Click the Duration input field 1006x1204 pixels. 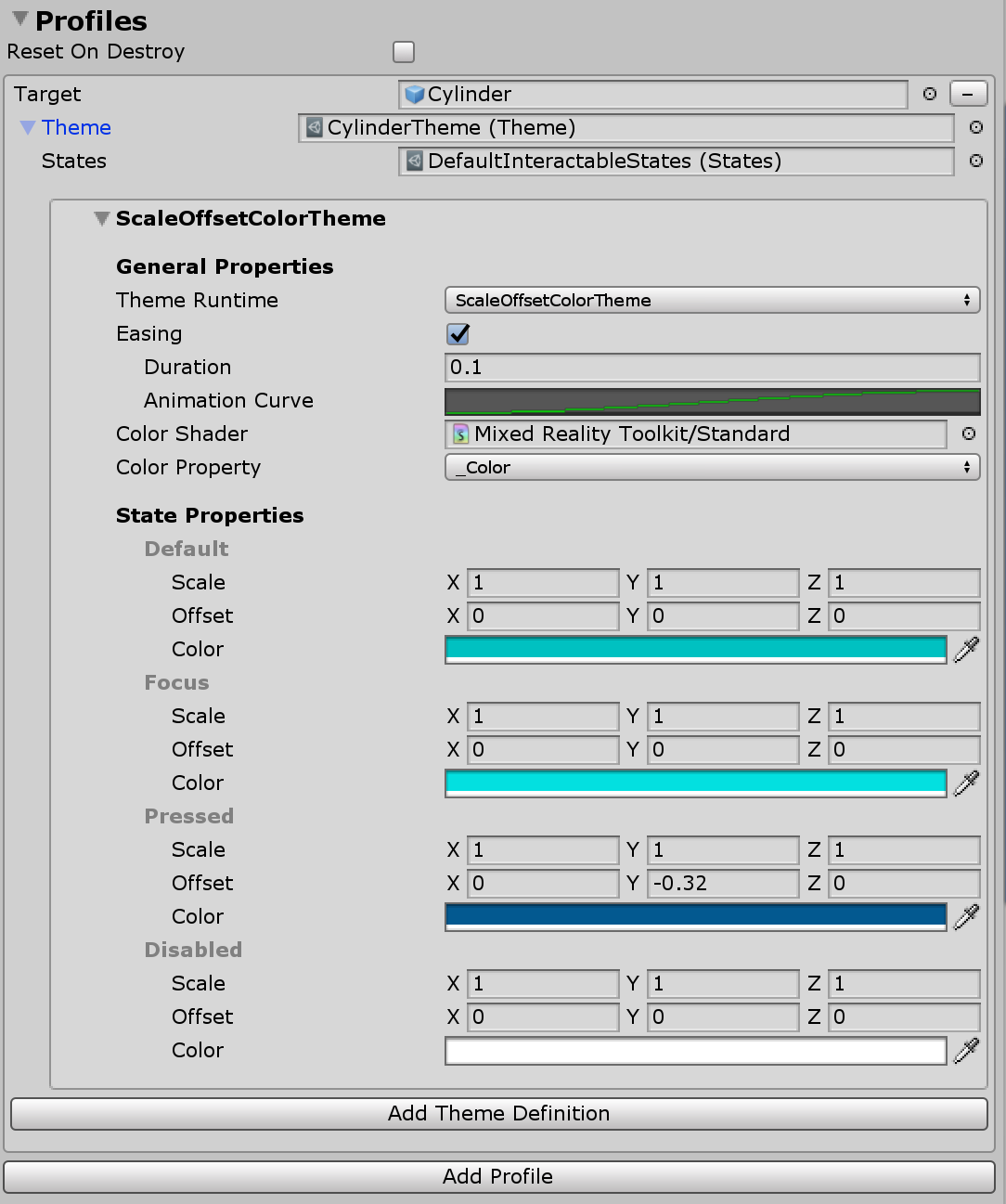click(713, 367)
